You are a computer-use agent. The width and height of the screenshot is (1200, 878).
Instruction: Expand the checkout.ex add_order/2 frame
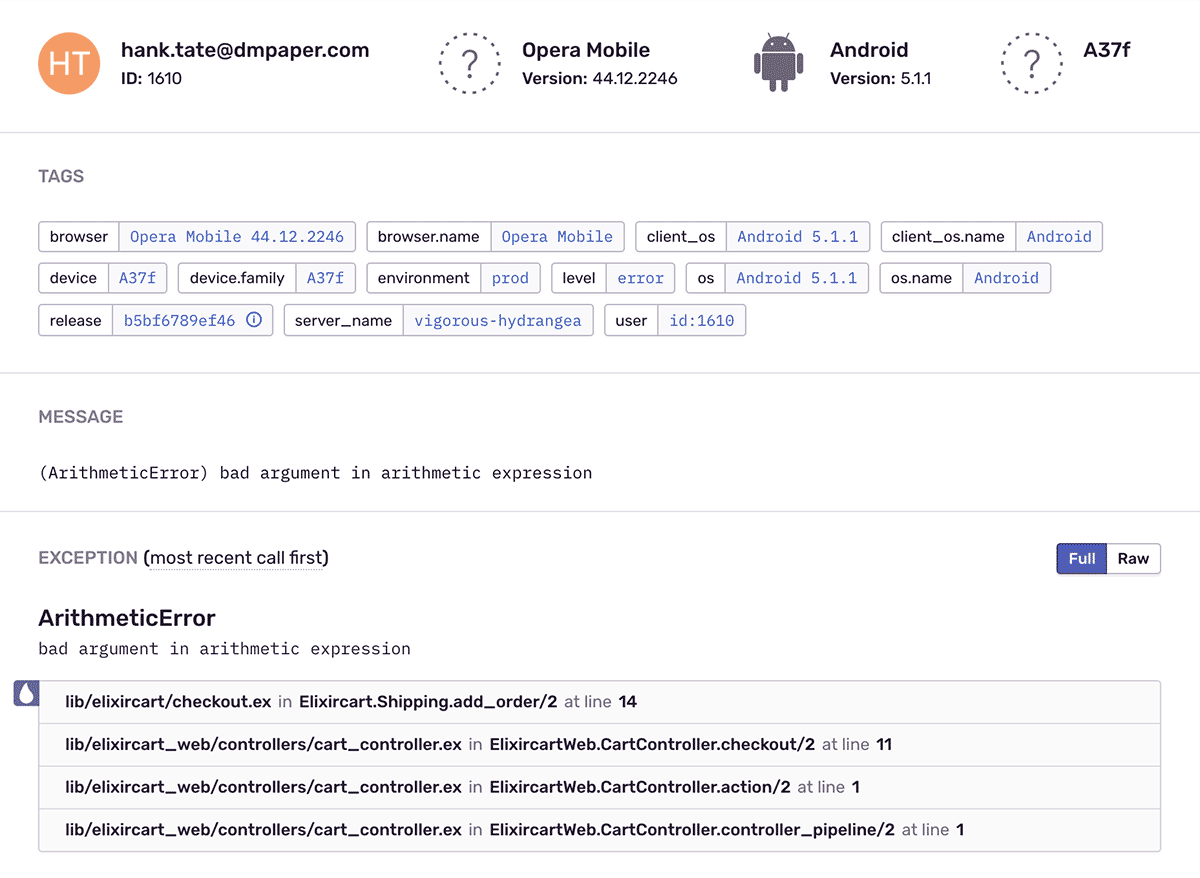click(x=599, y=702)
